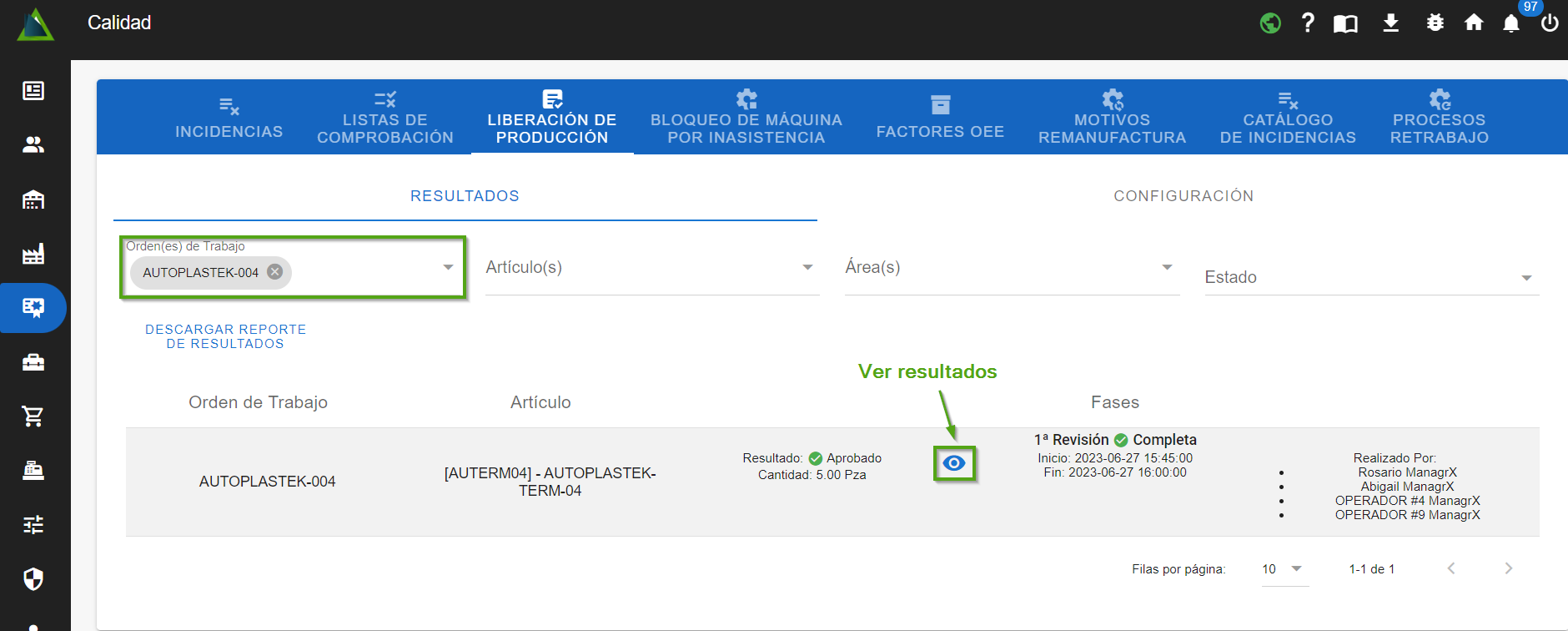Open the Estado dropdown

[x=1525, y=278]
